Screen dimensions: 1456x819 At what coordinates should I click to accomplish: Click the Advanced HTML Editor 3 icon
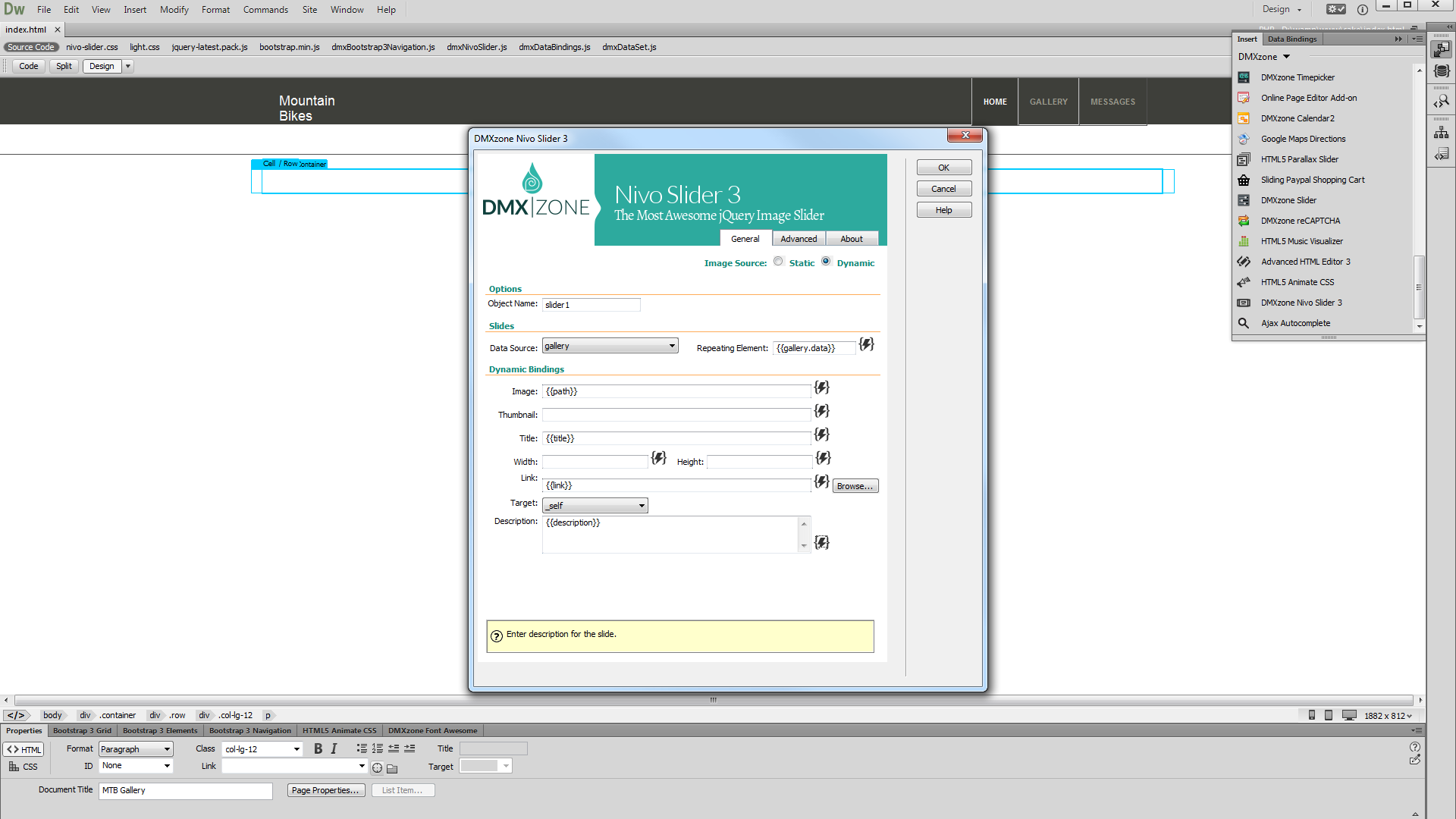tap(1244, 262)
